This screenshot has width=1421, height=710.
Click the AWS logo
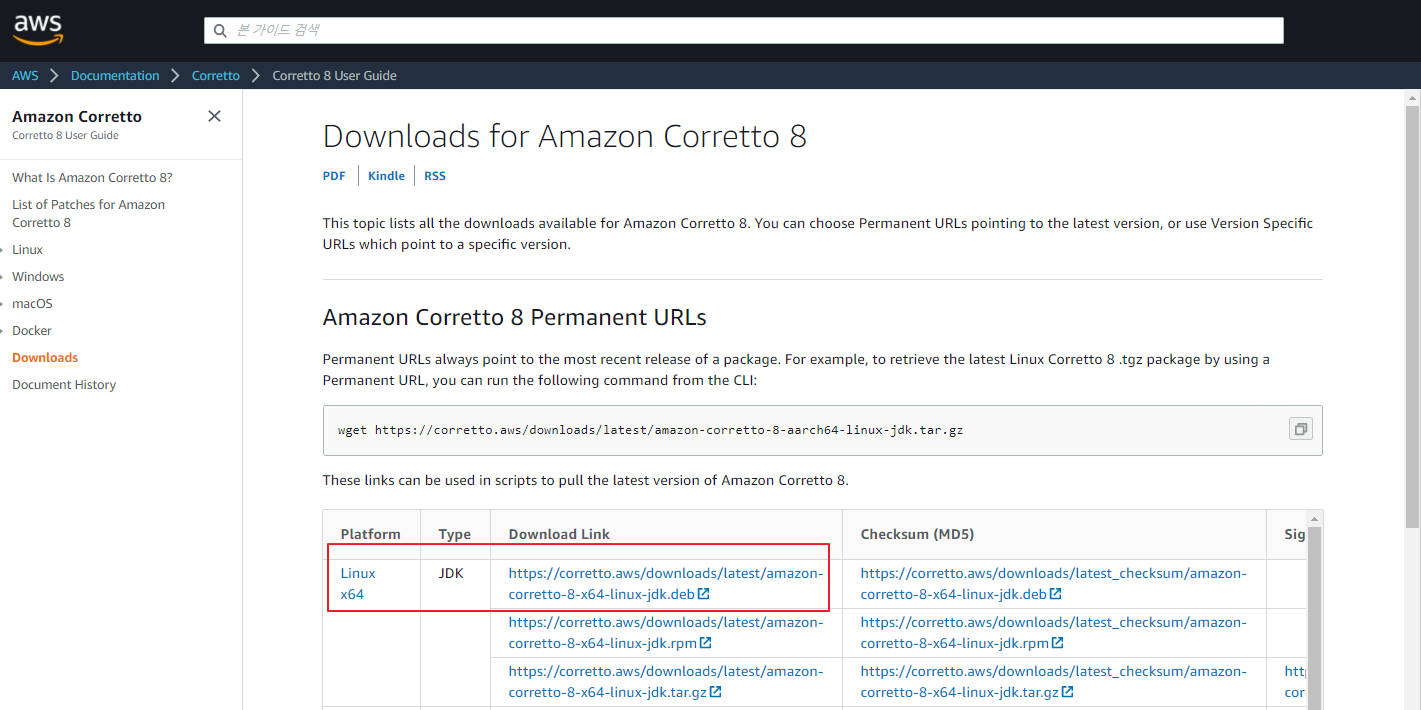point(38,30)
